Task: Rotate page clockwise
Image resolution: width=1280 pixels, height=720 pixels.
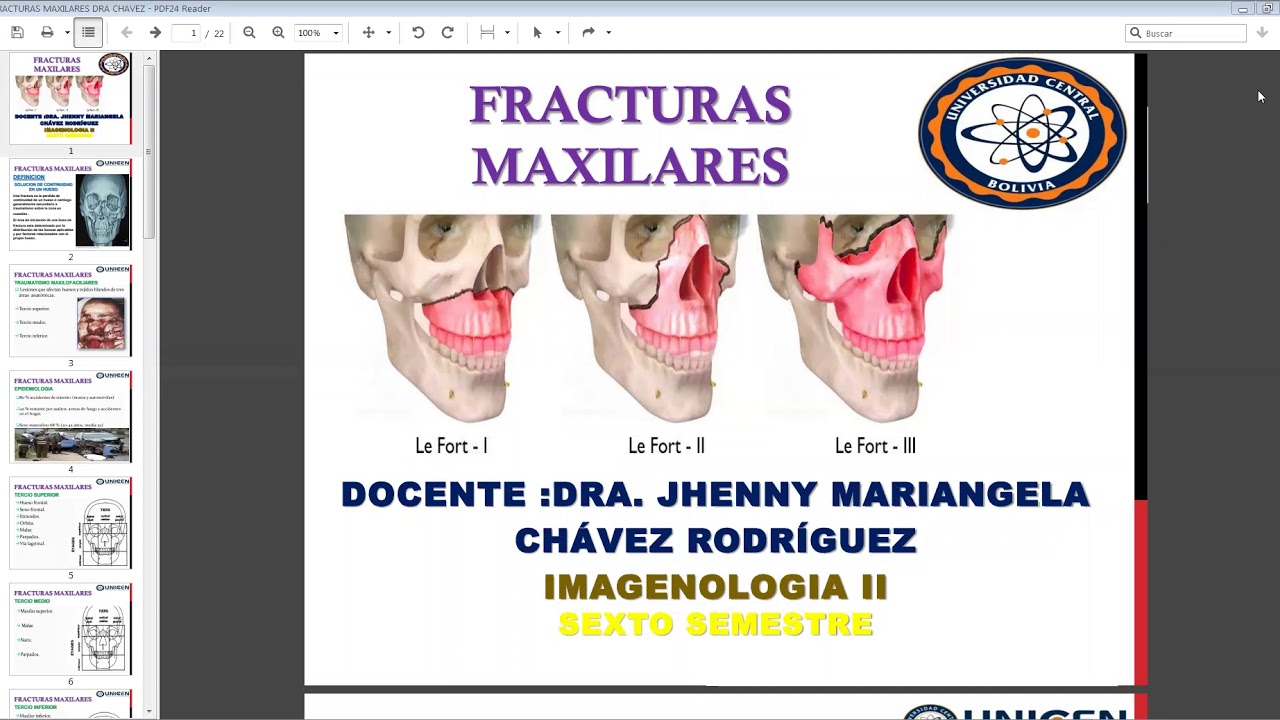Action: pyautogui.click(x=448, y=33)
